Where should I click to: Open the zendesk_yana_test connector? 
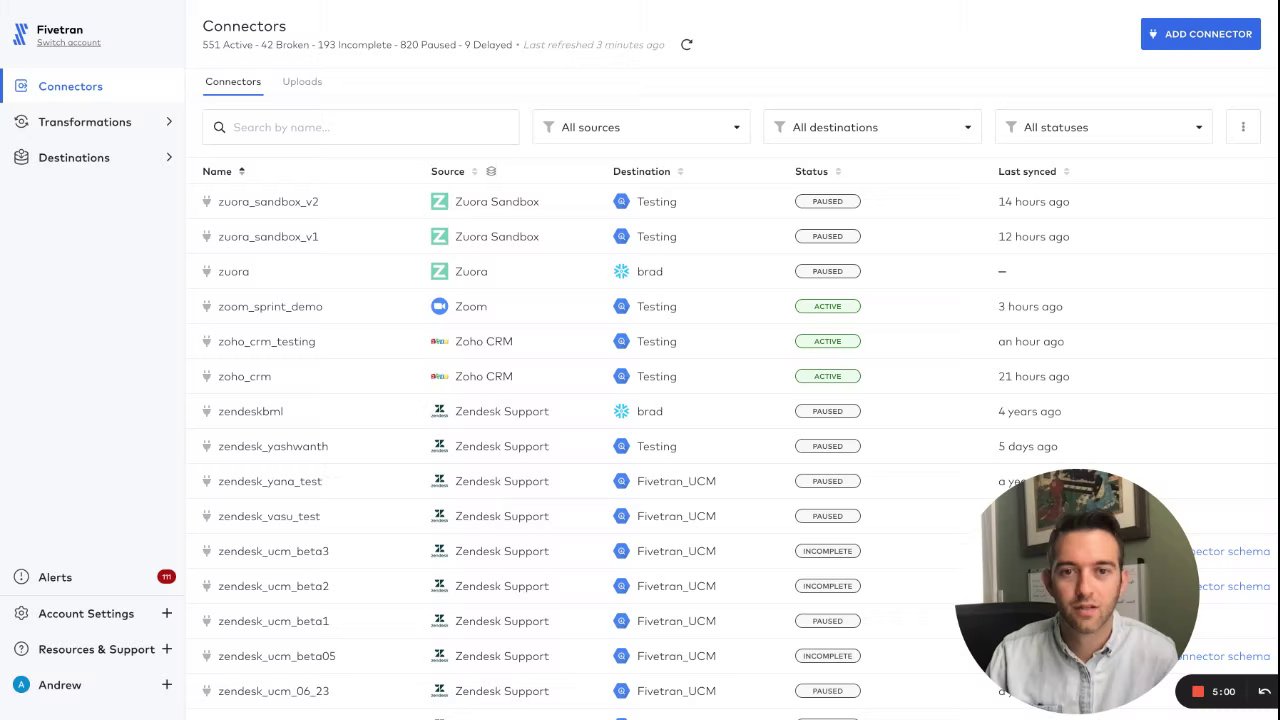[x=270, y=481]
